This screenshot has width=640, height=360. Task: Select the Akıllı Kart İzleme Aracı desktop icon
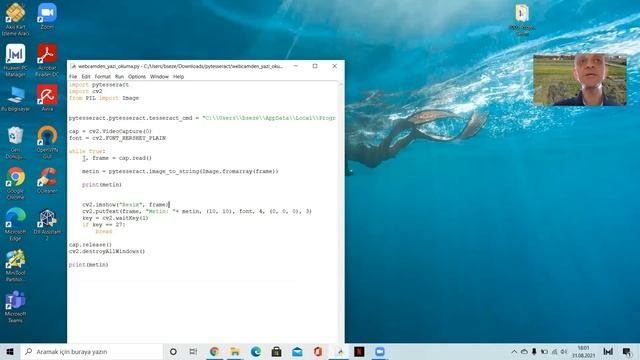[15, 19]
